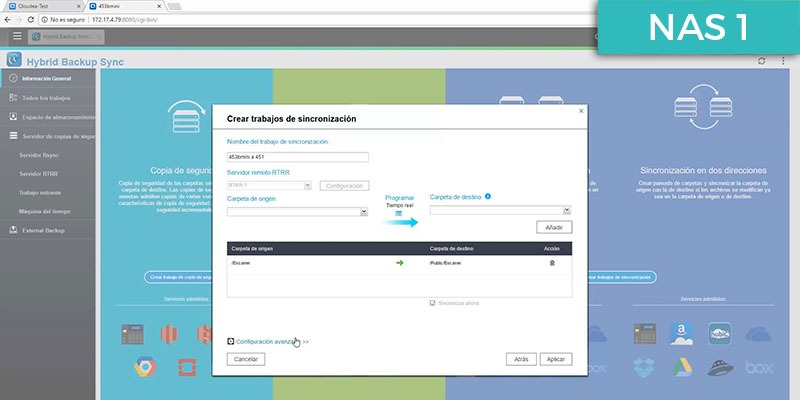
Task: Select Trabajo entrante in the sidebar
Action: (40, 192)
